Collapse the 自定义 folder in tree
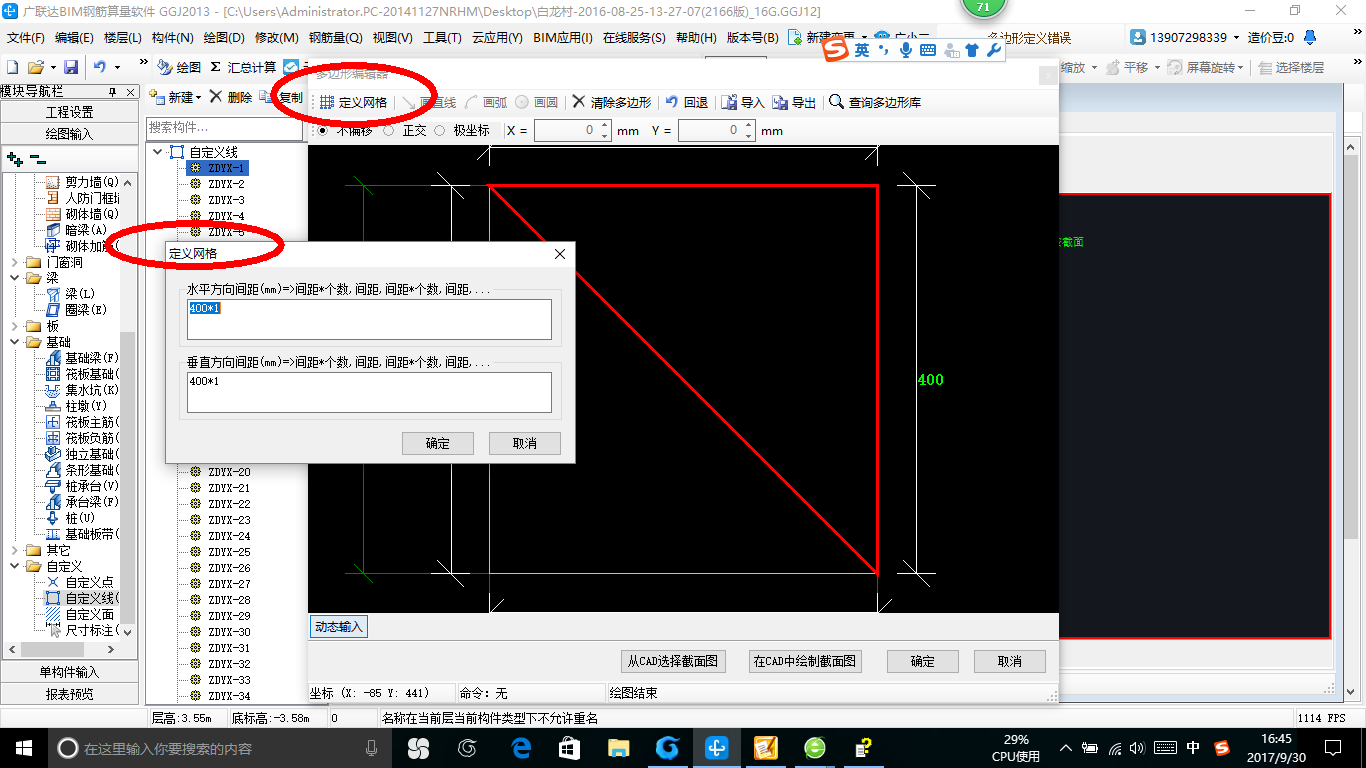The image size is (1366, 768). pyautogui.click(x=15, y=566)
